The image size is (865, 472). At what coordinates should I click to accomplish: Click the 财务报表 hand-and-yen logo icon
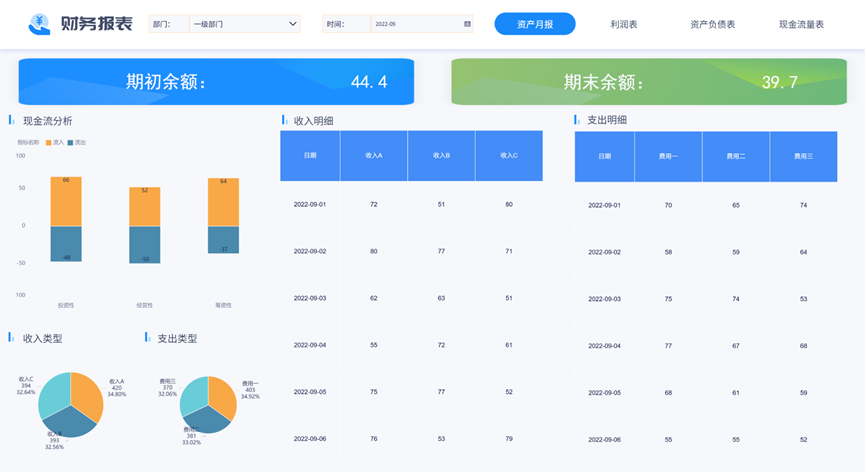point(39,24)
